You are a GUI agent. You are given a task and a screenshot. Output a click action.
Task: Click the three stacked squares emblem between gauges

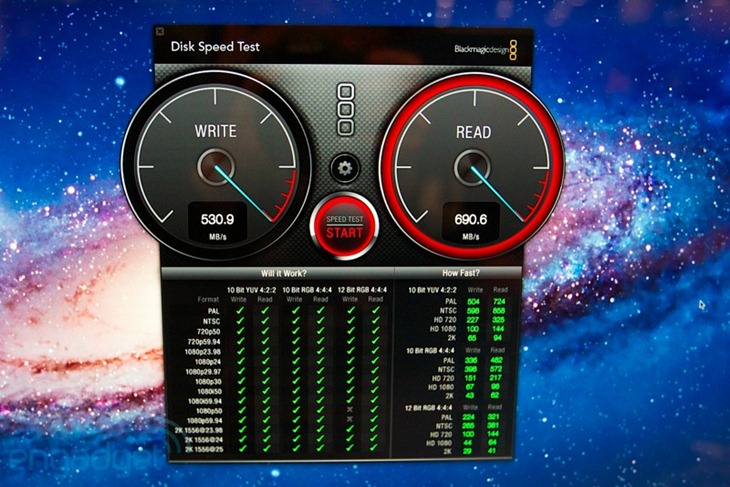(345, 109)
